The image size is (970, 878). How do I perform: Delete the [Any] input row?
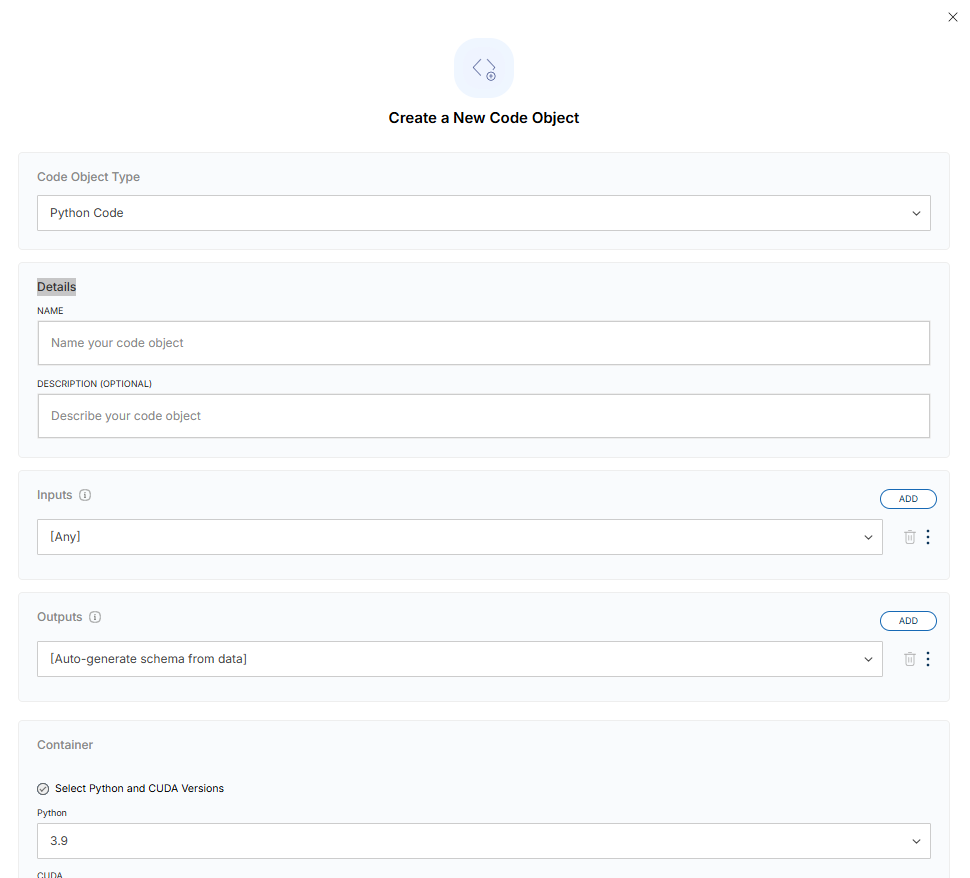(x=909, y=537)
